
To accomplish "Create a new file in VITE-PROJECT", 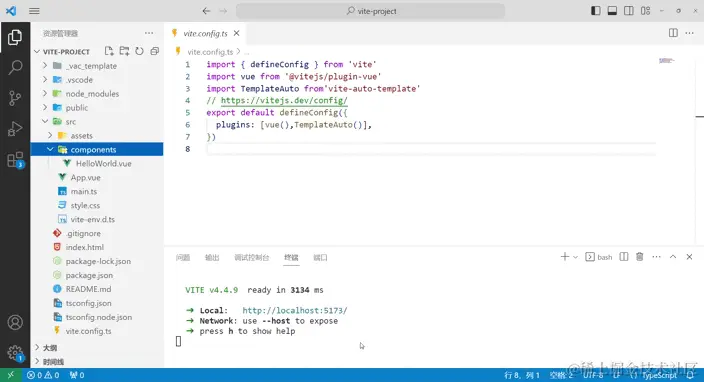I will [x=109, y=51].
